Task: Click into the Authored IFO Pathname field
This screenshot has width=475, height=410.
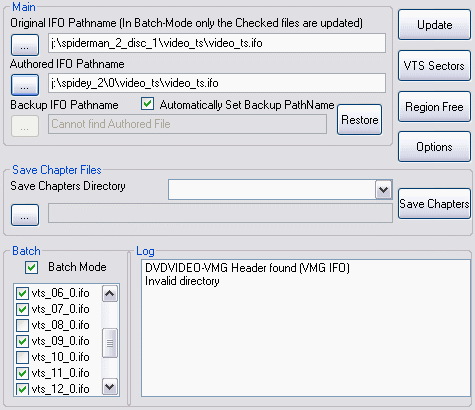Action: click(217, 83)
